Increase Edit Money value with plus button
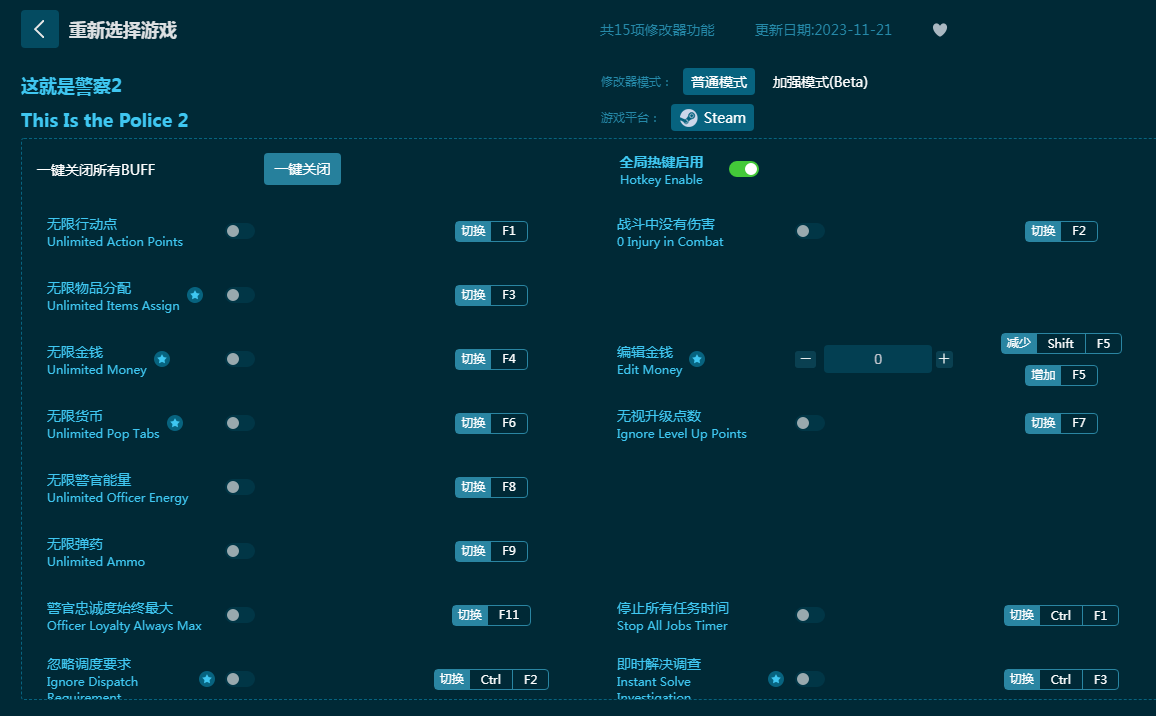The image size is (1156, 716). (944, 359)
